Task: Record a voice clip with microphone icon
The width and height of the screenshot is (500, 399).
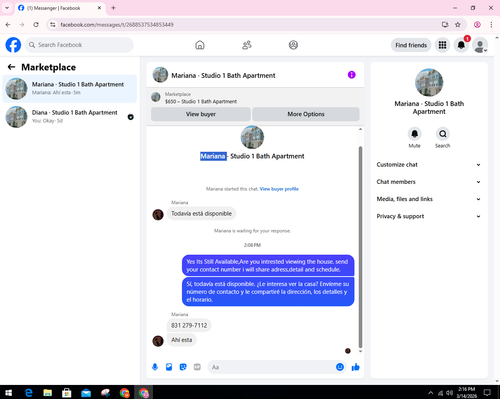Action: pos(155,367)
